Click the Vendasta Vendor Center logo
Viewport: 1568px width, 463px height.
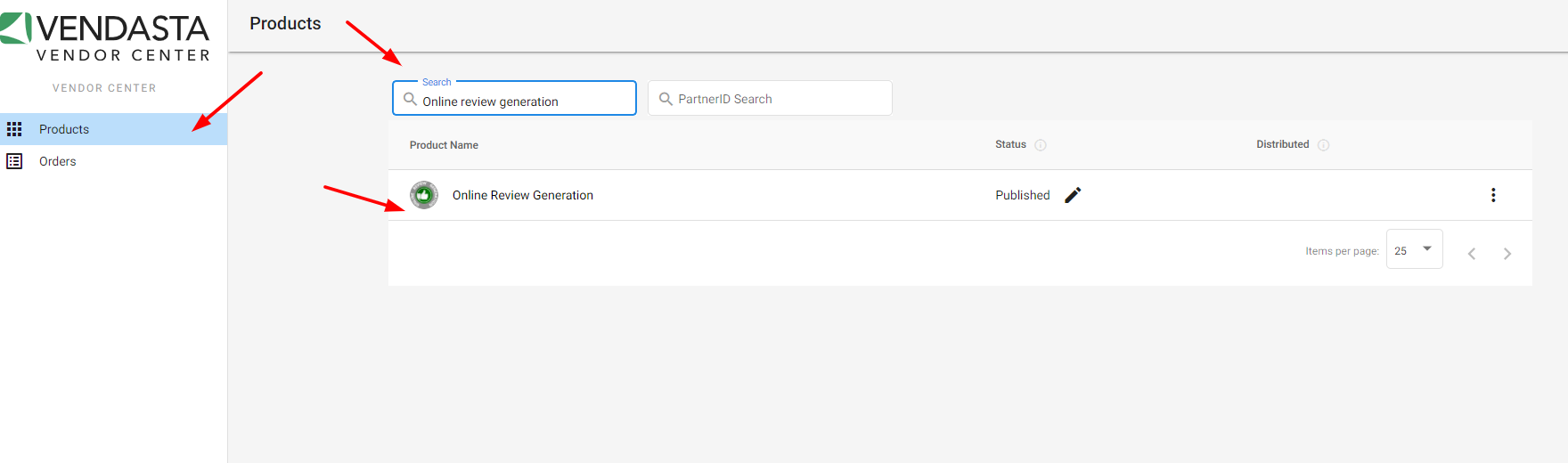(x=105, y=37)
